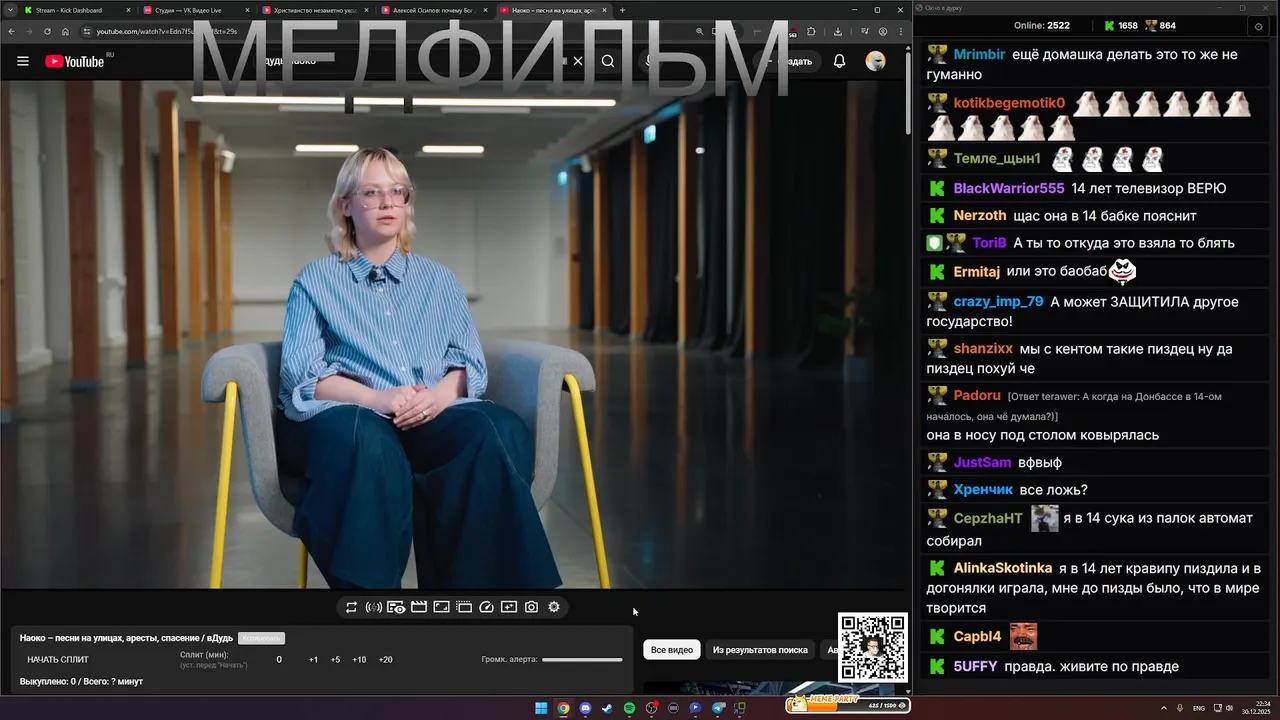Click the eye visibility icon in player toolbar
Image resolution: width=1280 pixels, height=720 pixels.
396,607
